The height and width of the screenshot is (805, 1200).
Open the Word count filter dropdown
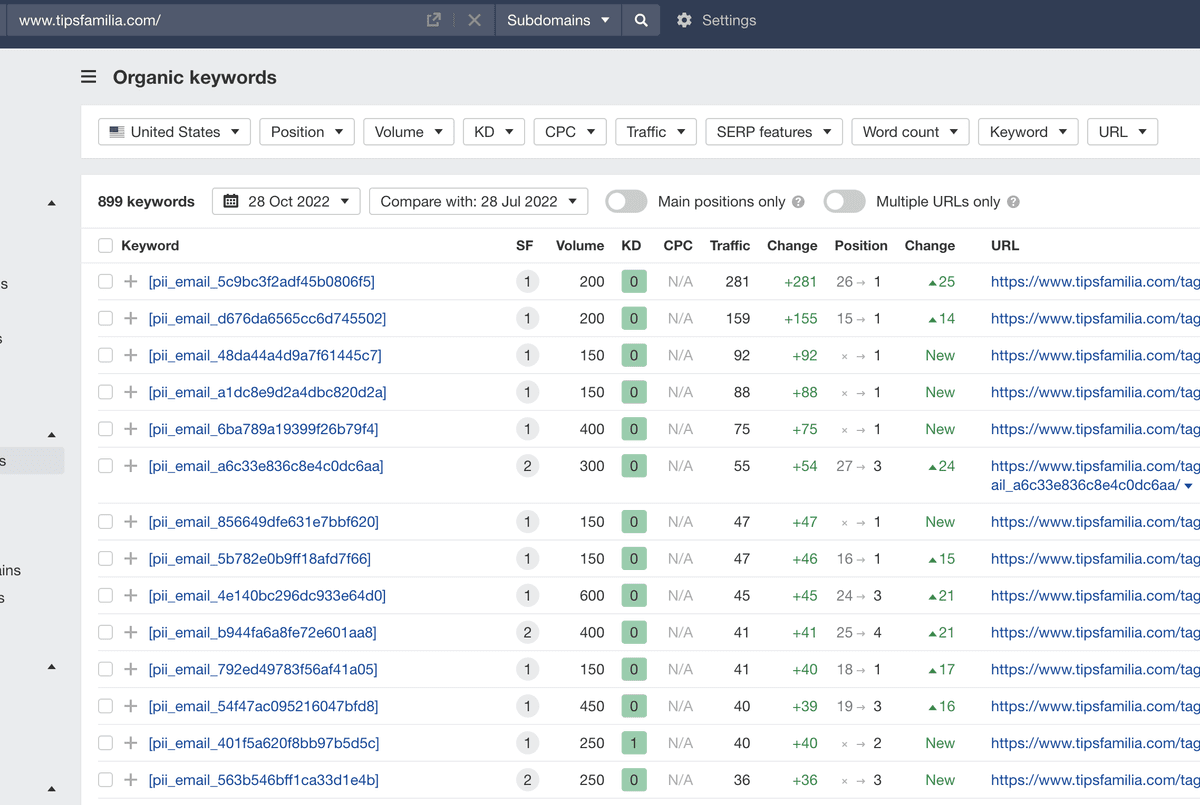pyautogui.click(x=911, y=132)
